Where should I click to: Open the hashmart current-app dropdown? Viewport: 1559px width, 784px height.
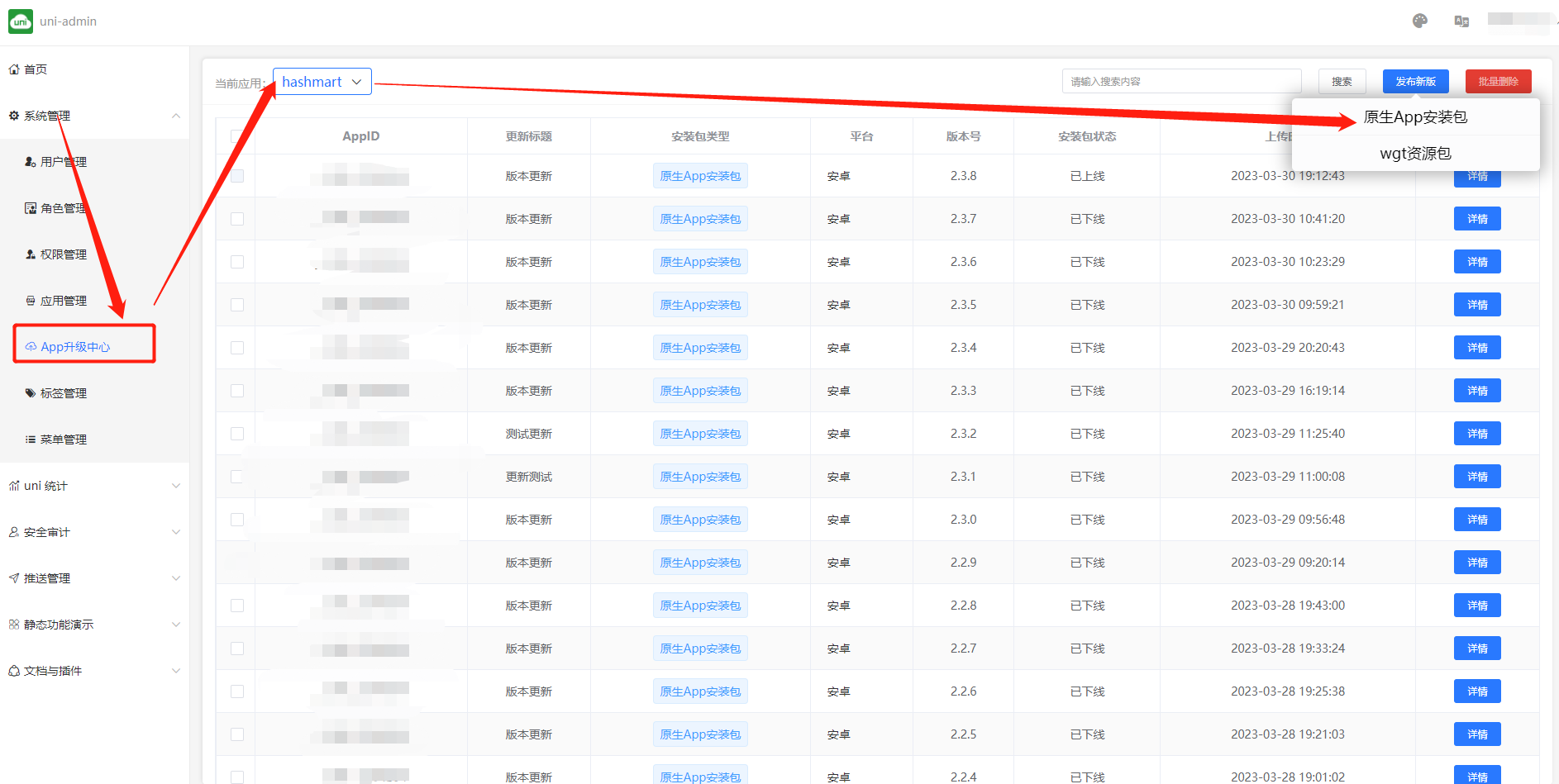point(322,82)
